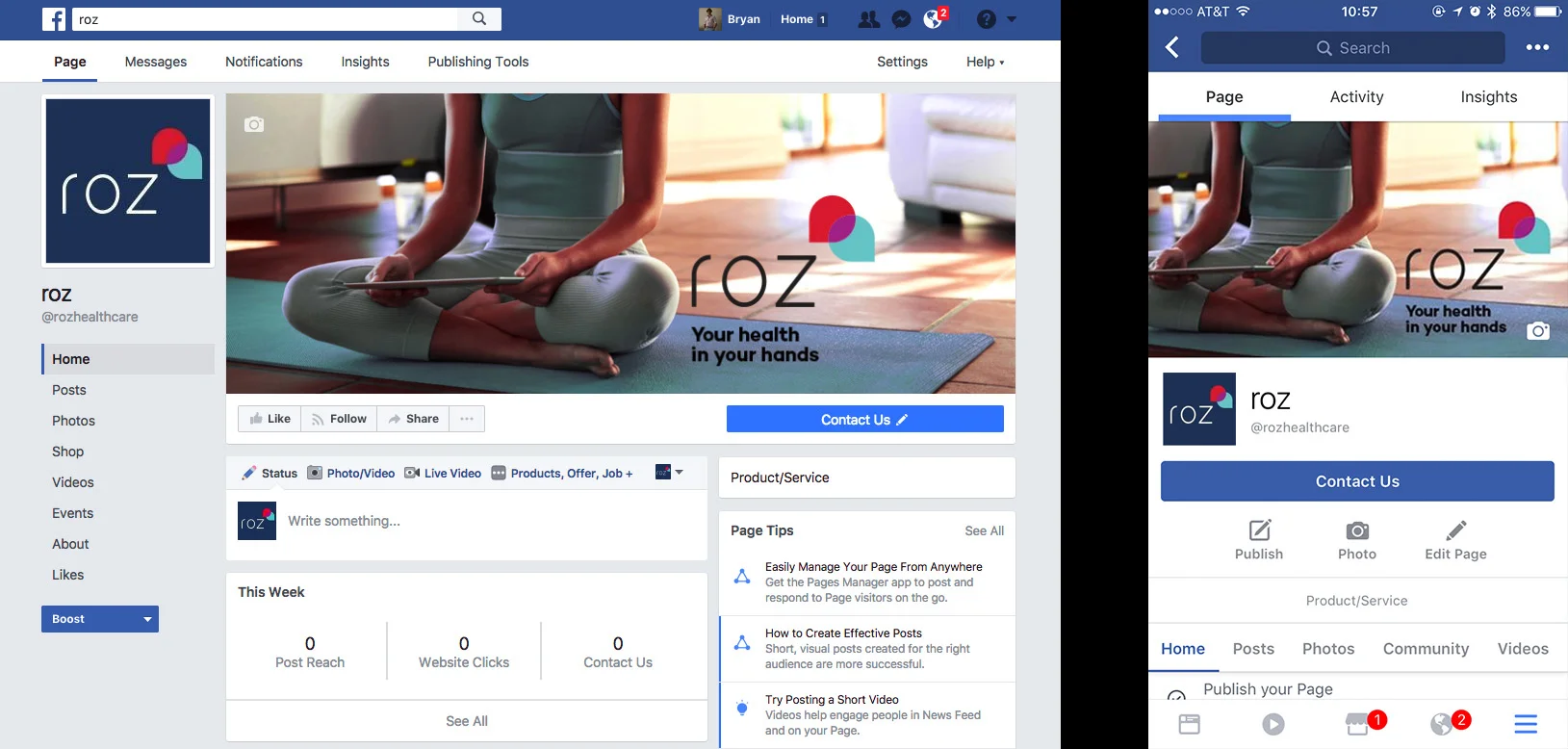Open Publishing Tools tab
The width and height of the screenshot is (1568, 749).
[478, 62]
